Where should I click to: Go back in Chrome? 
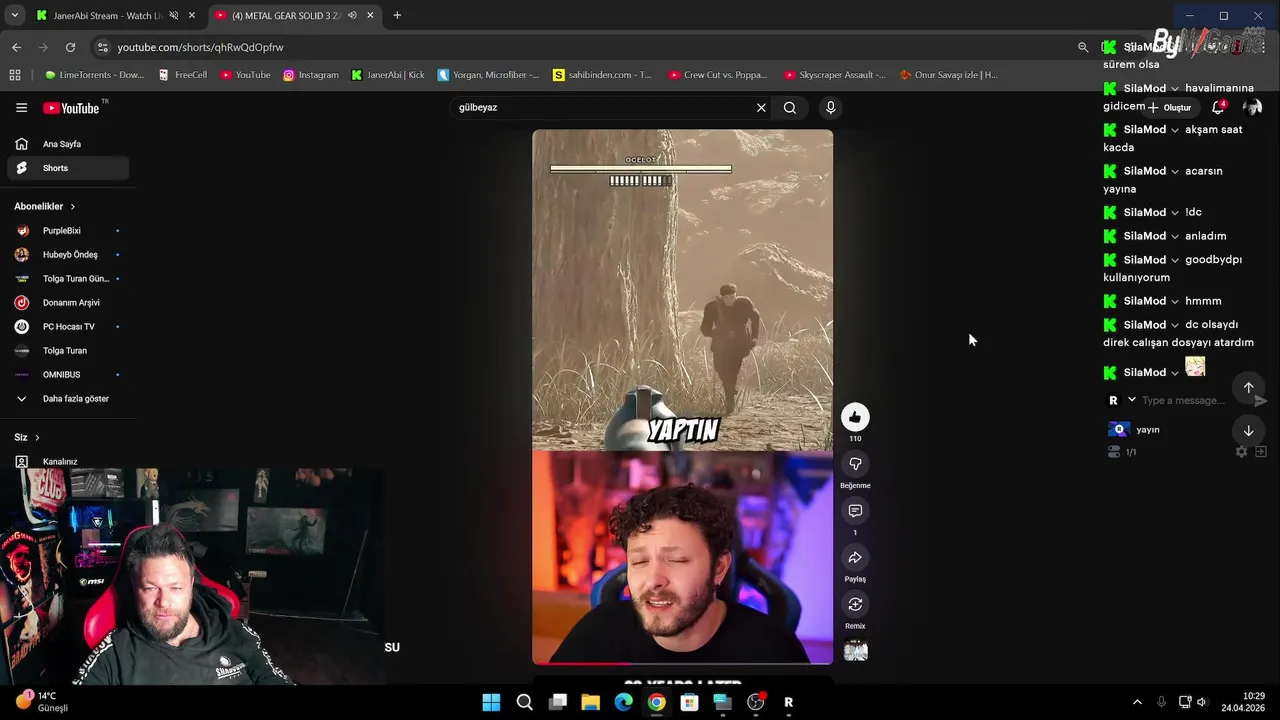tap(16, 47)
